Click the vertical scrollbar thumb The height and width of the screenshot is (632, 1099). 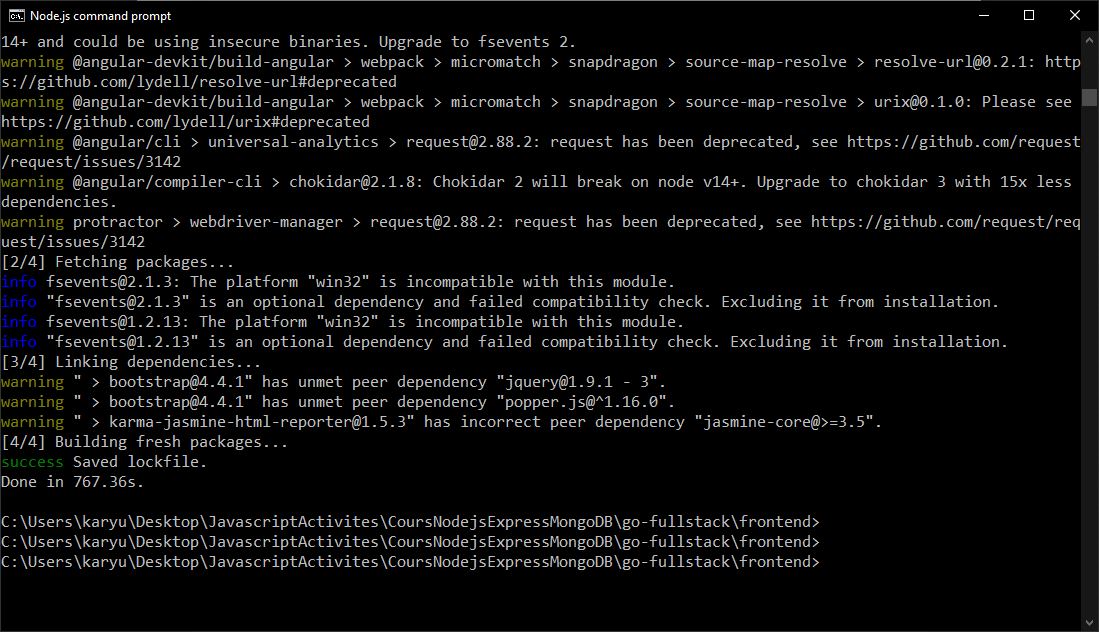pyautogui.click(x=1089, y=97)
